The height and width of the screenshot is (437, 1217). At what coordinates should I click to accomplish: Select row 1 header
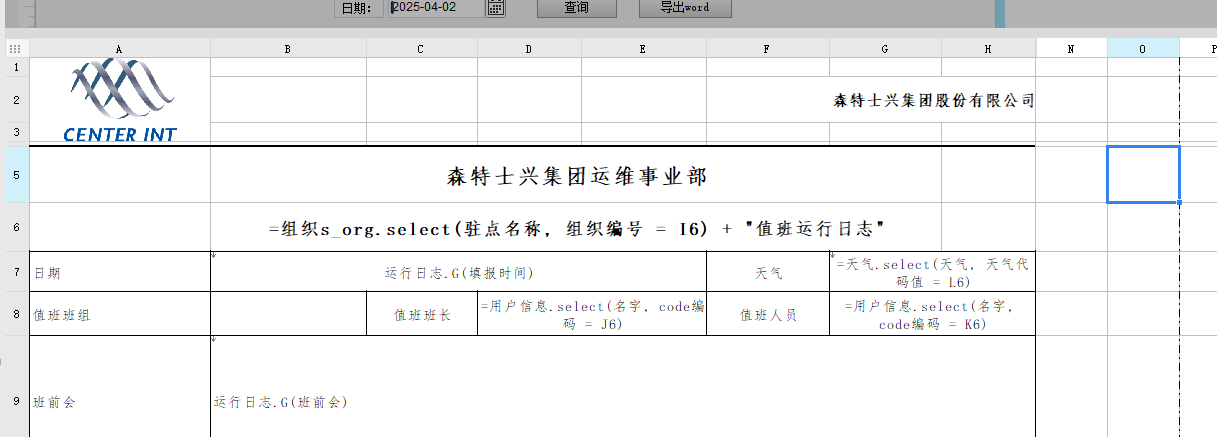click(x=14, y=67)
